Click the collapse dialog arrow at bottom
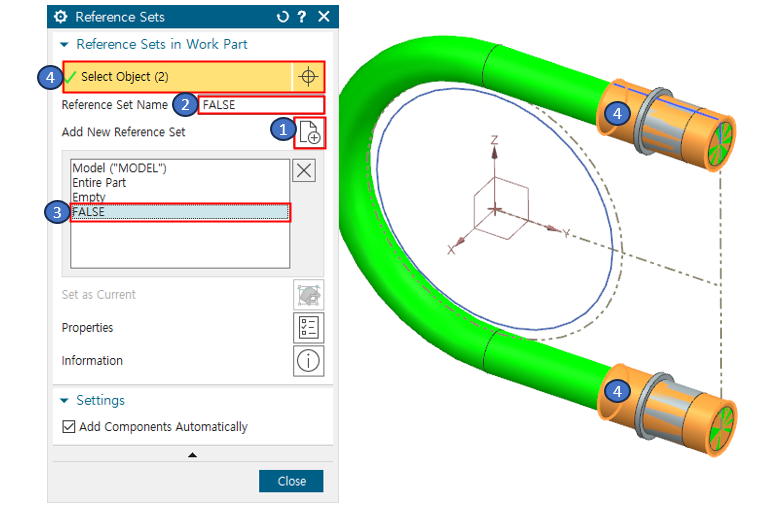772x510 pixels. click(192, 455)
